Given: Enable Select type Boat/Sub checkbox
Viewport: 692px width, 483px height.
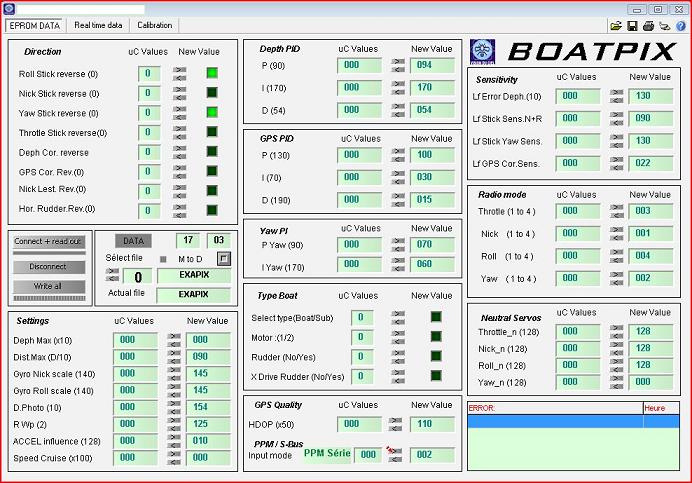Looking at the screenshot, I should click(x=436, y=318).
